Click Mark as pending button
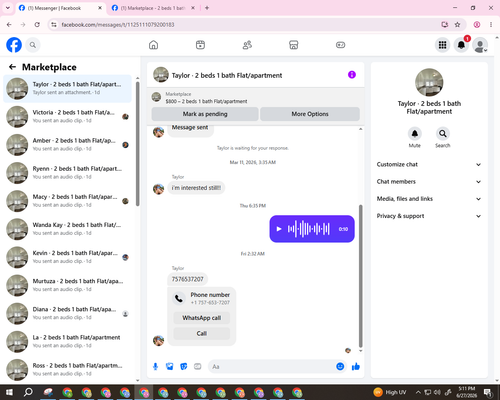The image size is (500, 400). (x=205, y=114)
